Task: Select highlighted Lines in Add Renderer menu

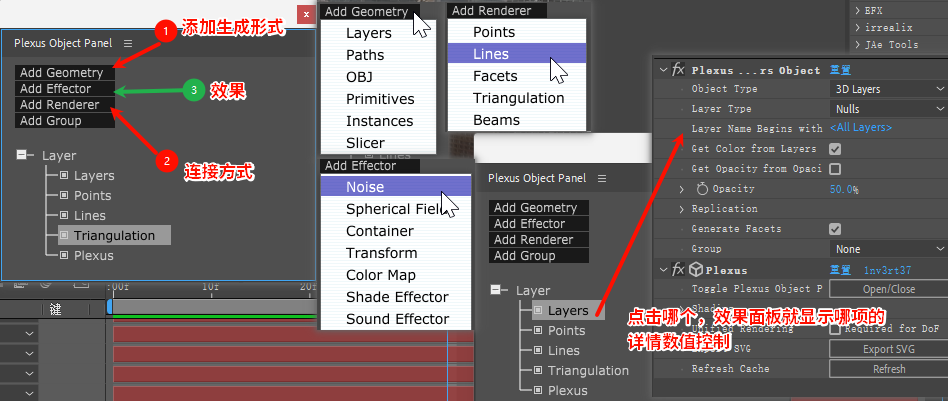Action: [x=517, y=54]
